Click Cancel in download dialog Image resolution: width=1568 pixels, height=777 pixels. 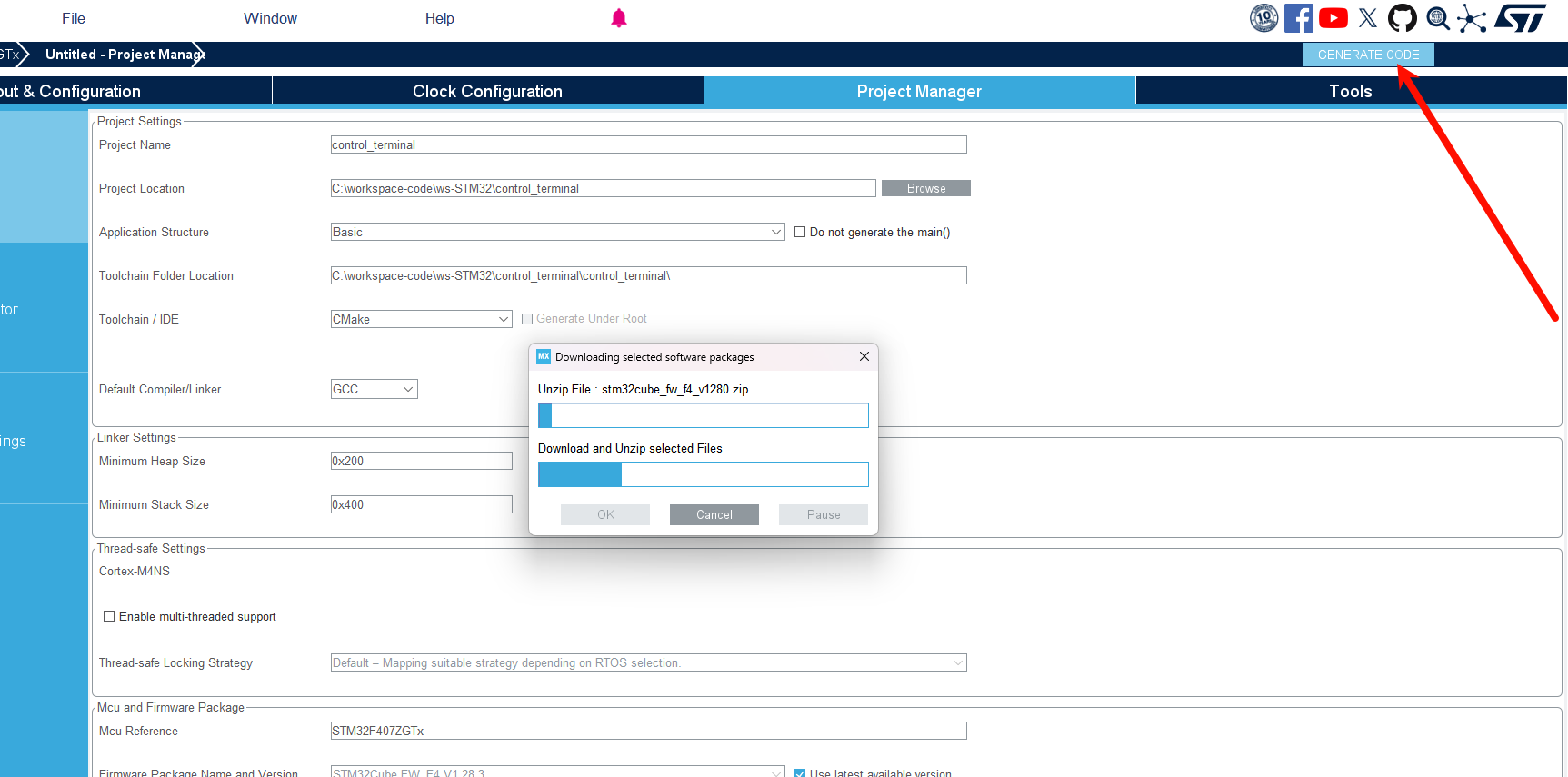[714, 514]
